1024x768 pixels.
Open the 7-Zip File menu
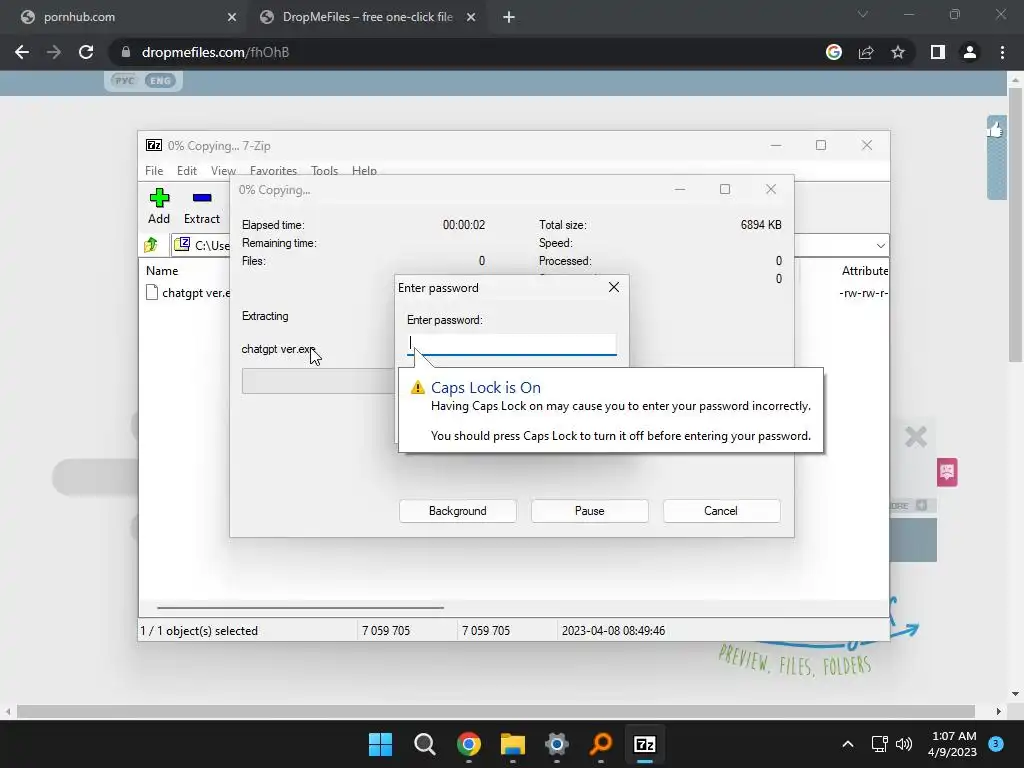point(154,170)
